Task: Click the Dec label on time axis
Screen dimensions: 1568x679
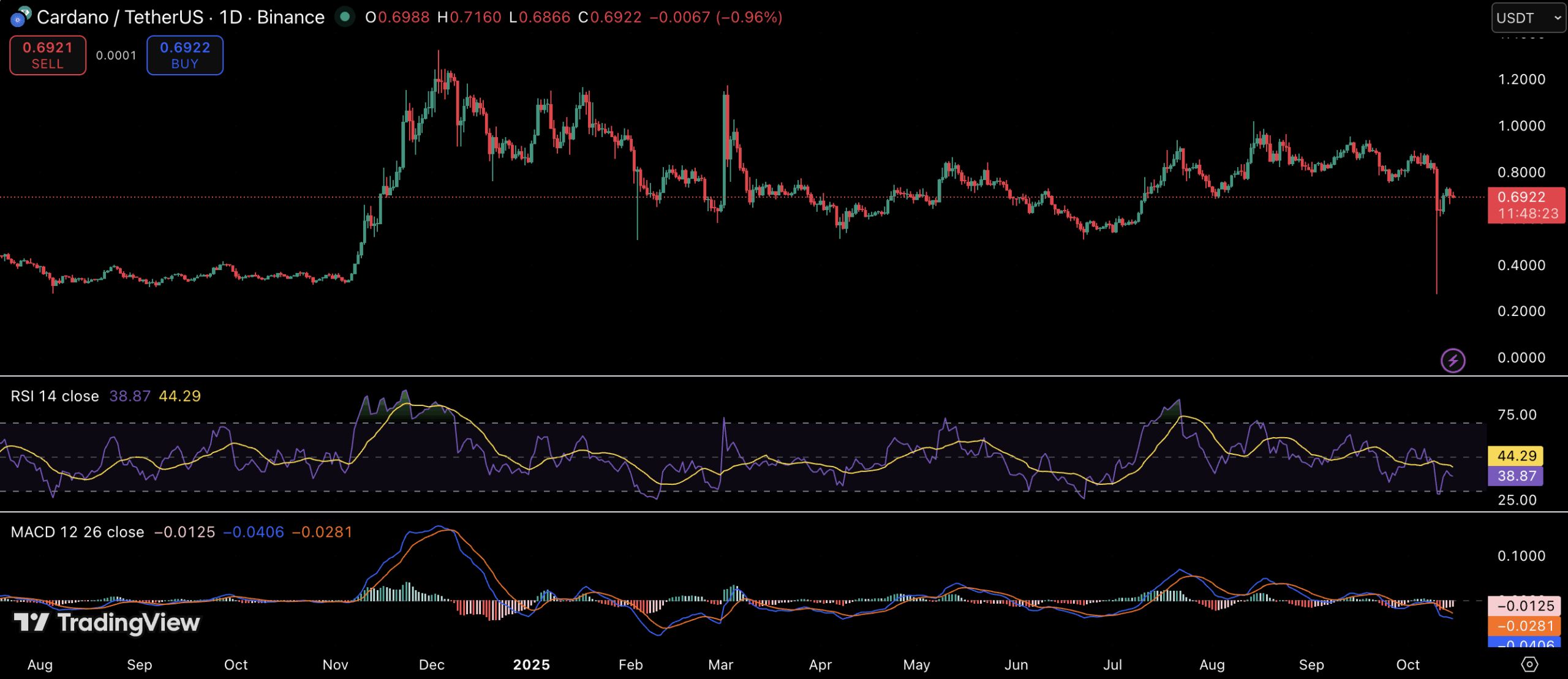Action: coord(431,665)
